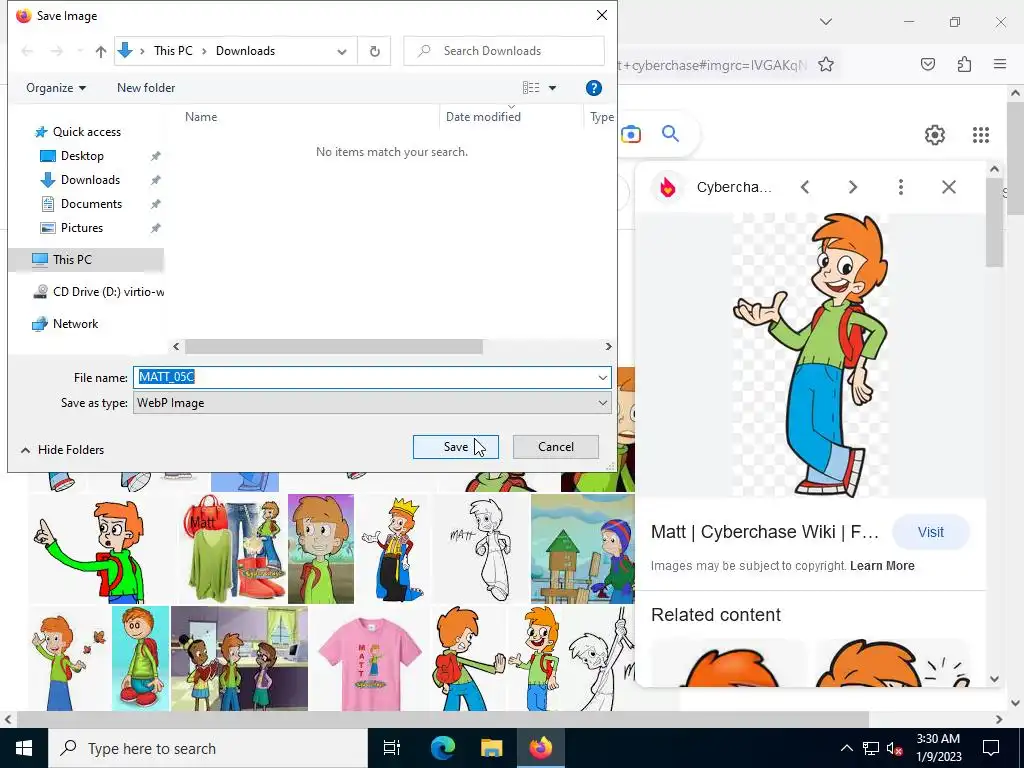Expand the File name suggestions dropdown
1024x768 pixels.
tap(602, 377)
